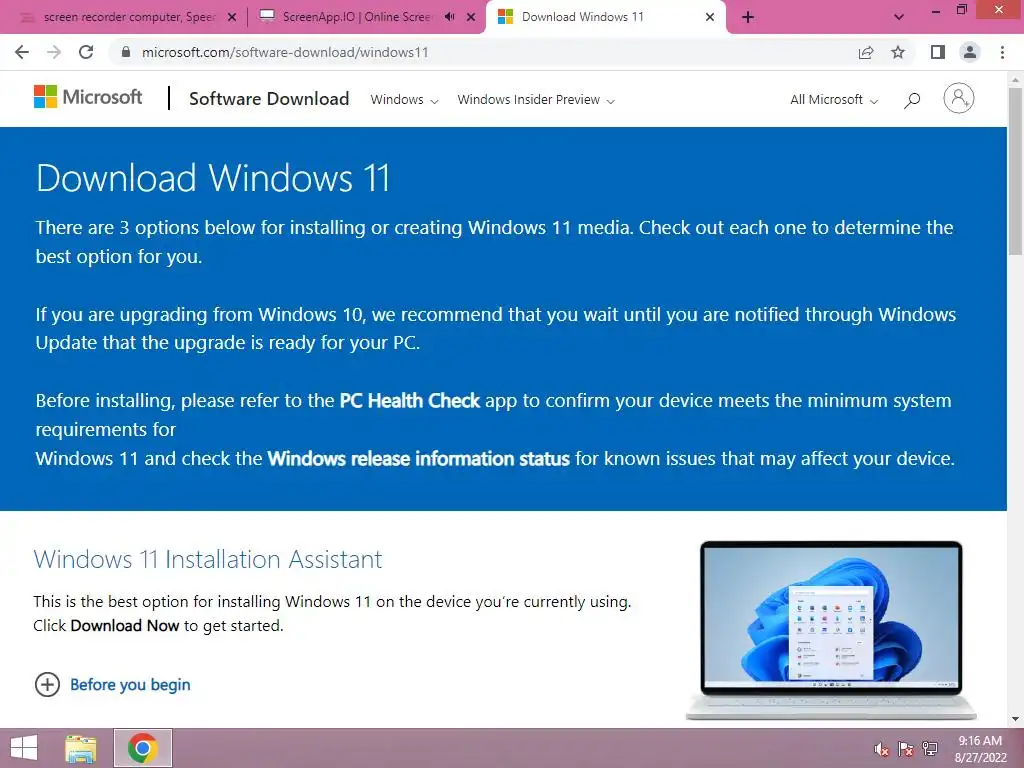Image resolution: width=1024 pixels, height=768 pixels.
Task: Click the page vertical scrollbar thumb
Action: pos(1015,171)
